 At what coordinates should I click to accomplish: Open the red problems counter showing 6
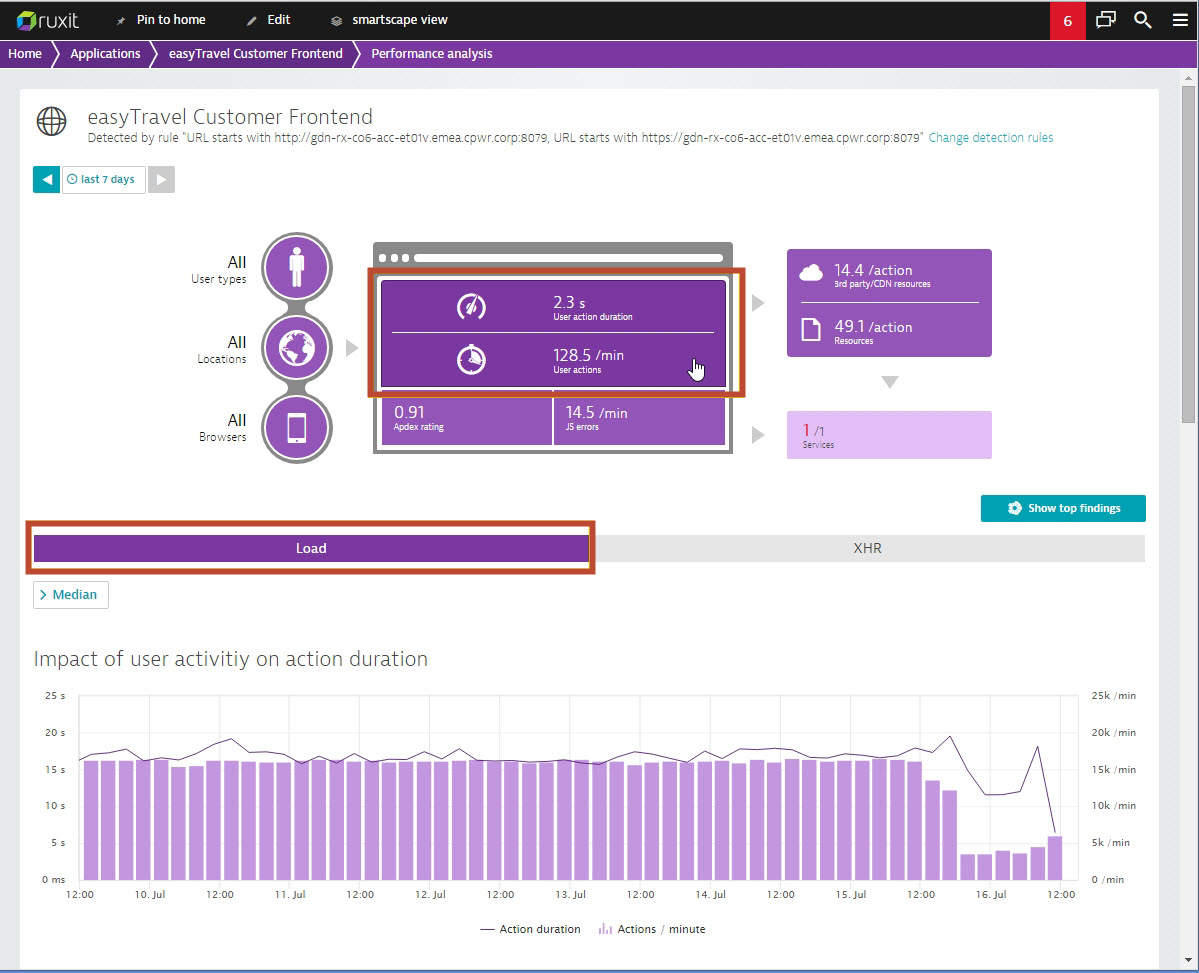(1067, 21)
